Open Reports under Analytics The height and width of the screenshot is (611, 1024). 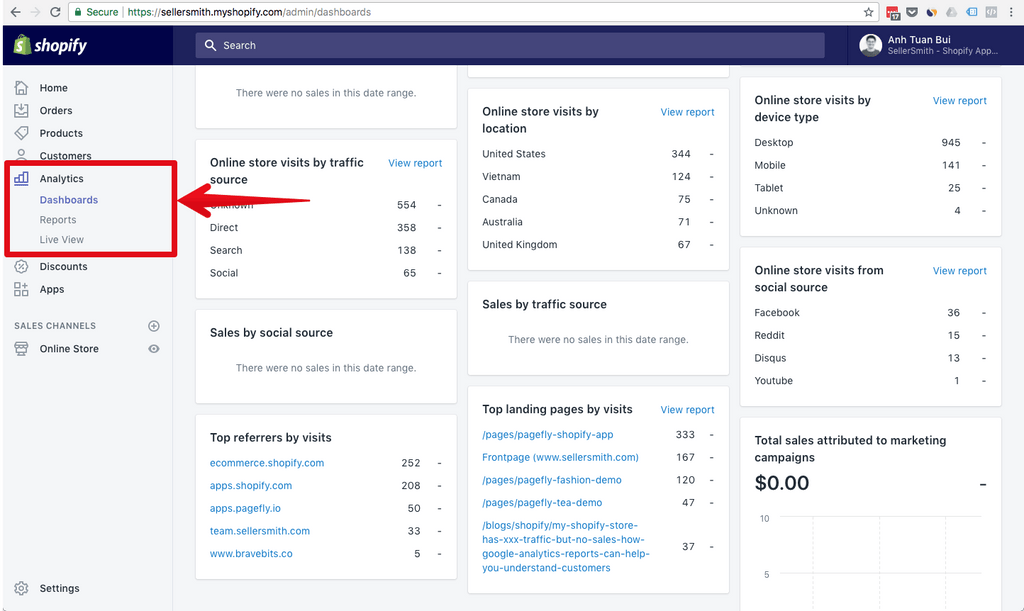point(57,220)
